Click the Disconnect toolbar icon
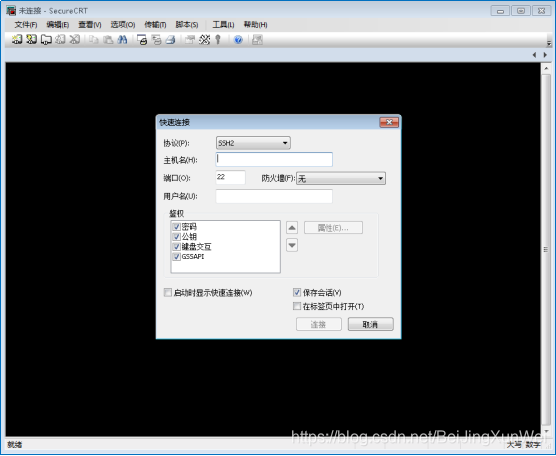 [x=74, y=39]
